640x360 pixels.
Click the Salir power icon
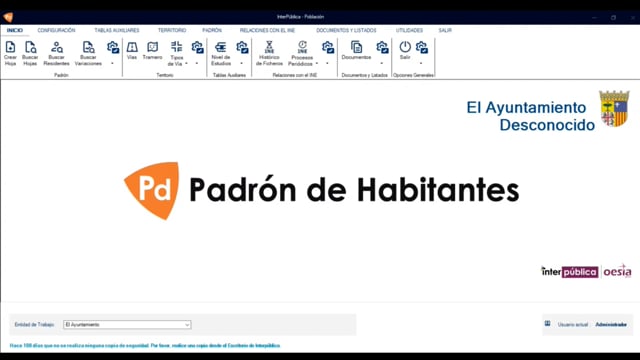click(405, 47)
